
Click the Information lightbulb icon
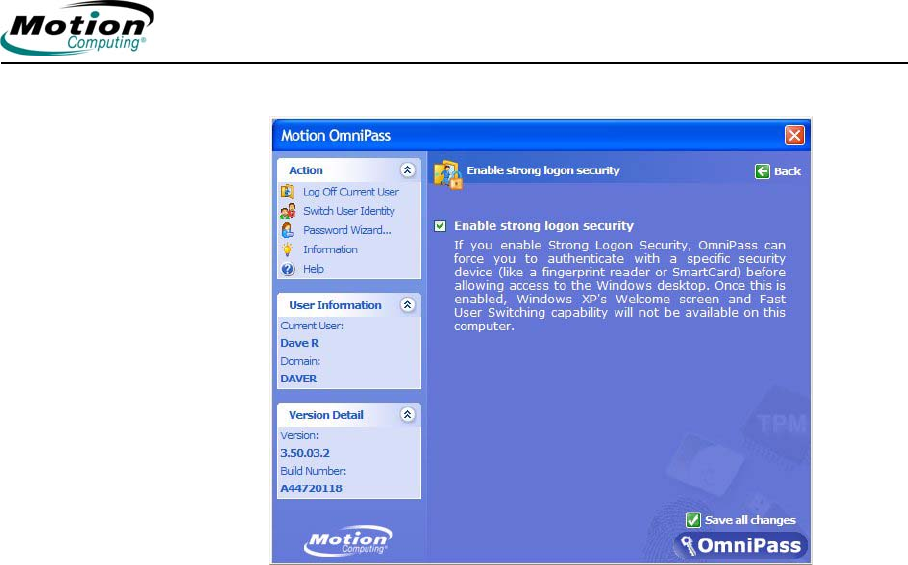pos(287,250)
